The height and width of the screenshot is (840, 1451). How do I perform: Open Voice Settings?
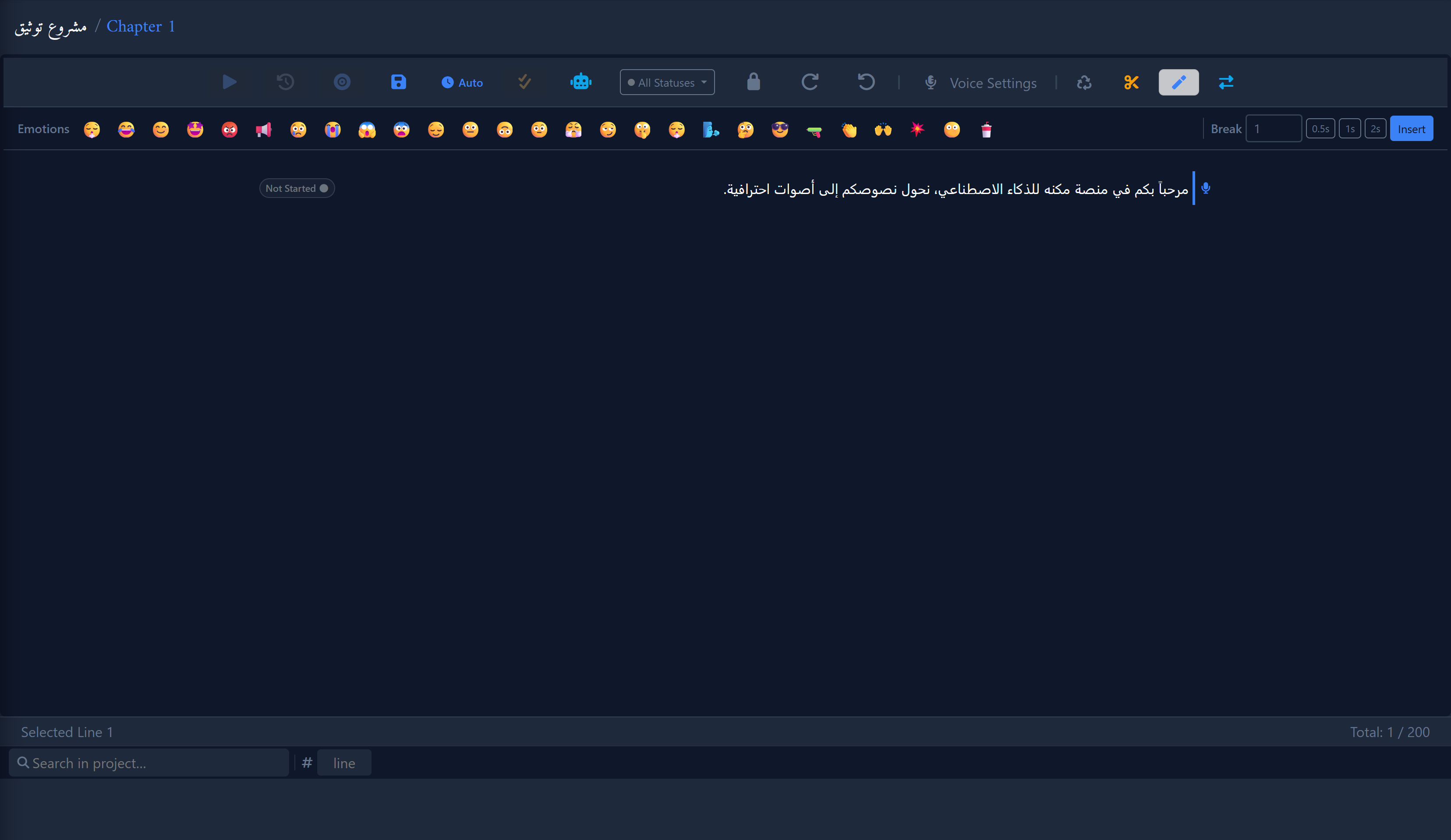click(980, 83)
